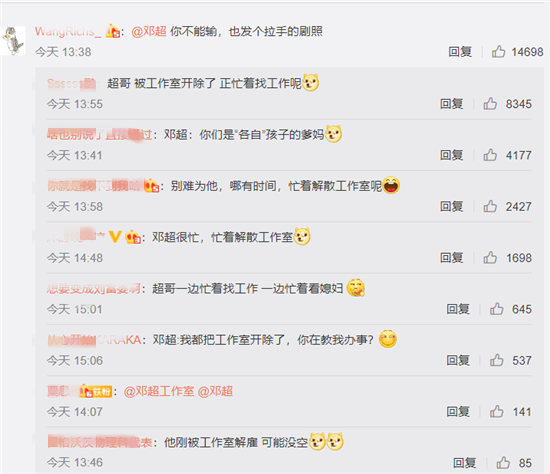
Task: Click 回复 on the 13:58 comment
Action: (x=451, y=206)
